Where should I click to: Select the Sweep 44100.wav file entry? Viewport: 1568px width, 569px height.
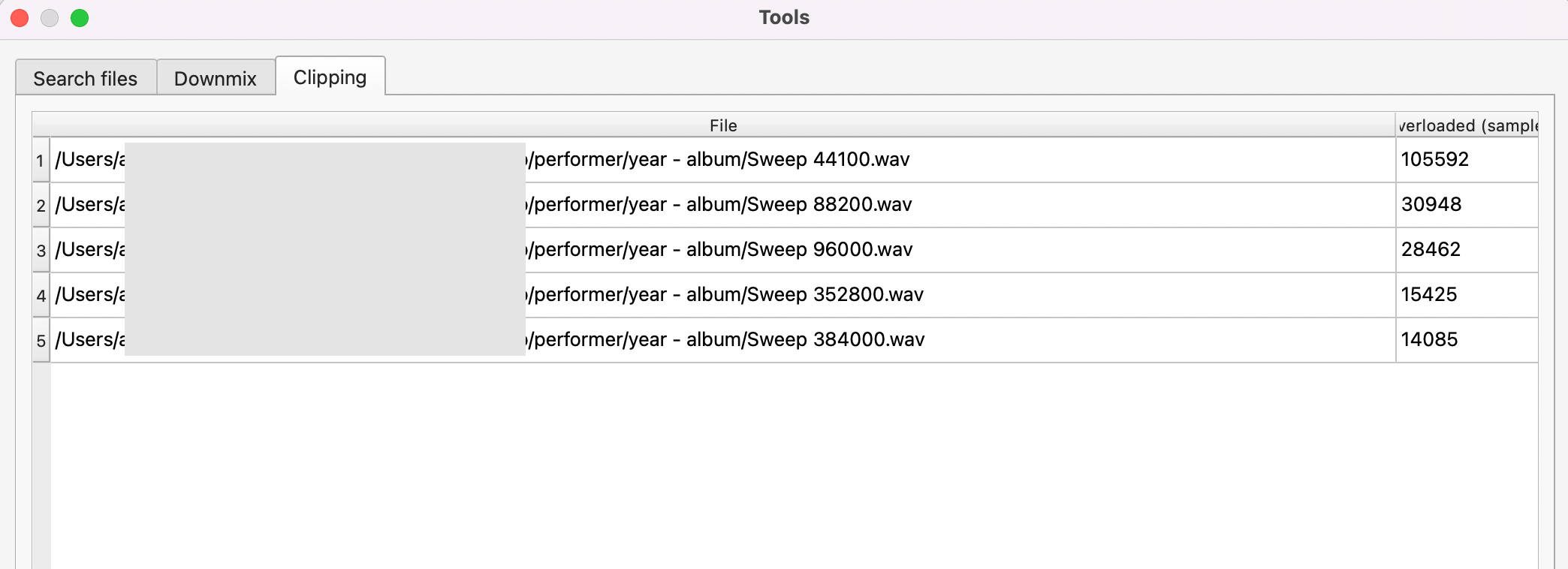[x=722, y=160]
